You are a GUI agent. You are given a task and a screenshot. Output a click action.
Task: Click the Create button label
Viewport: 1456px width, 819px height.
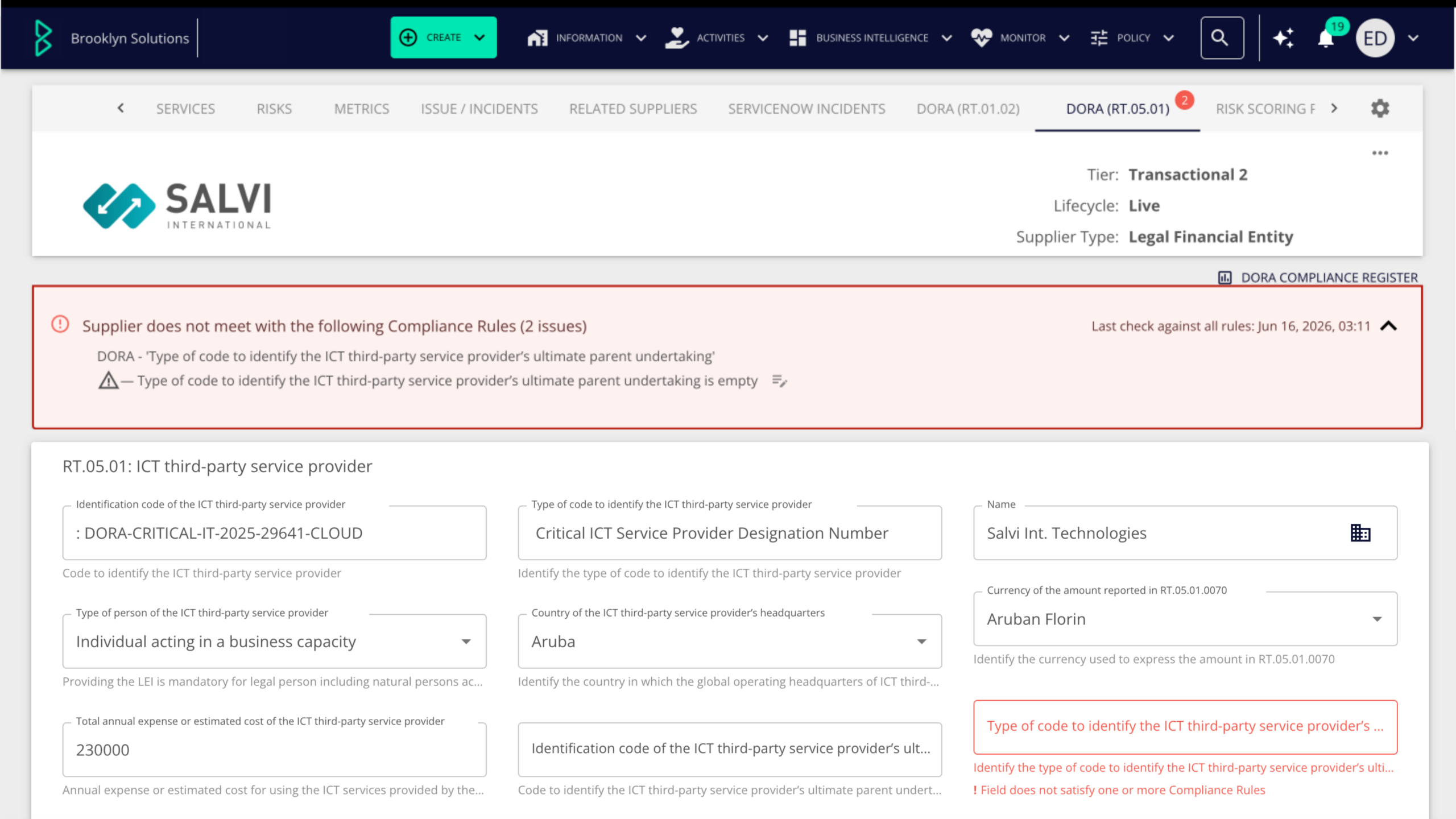(x=444, y=38)
